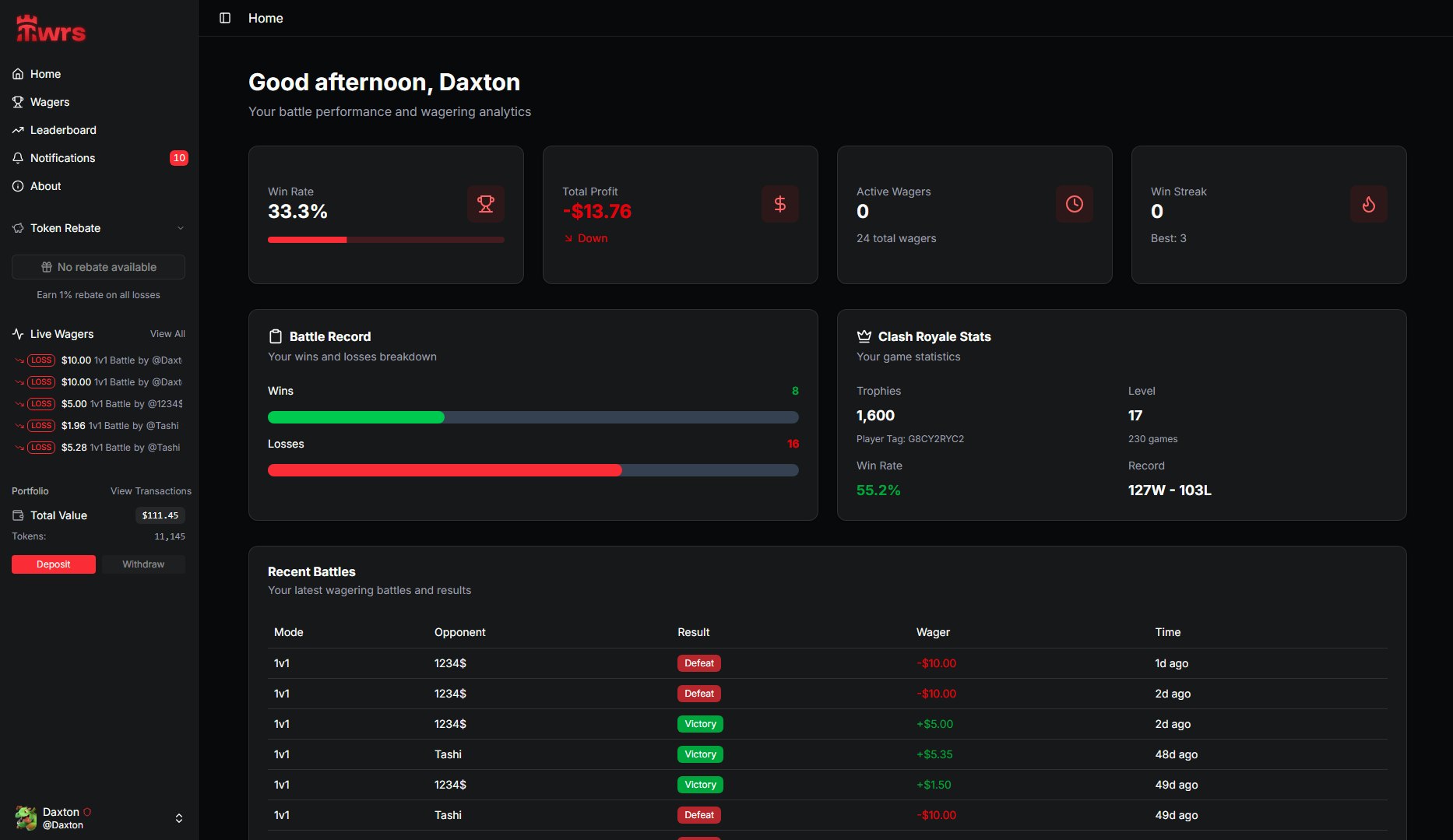Click the Best: 3 streak text
This screenshot has height=840, width=1453.
coord(1169,238)
